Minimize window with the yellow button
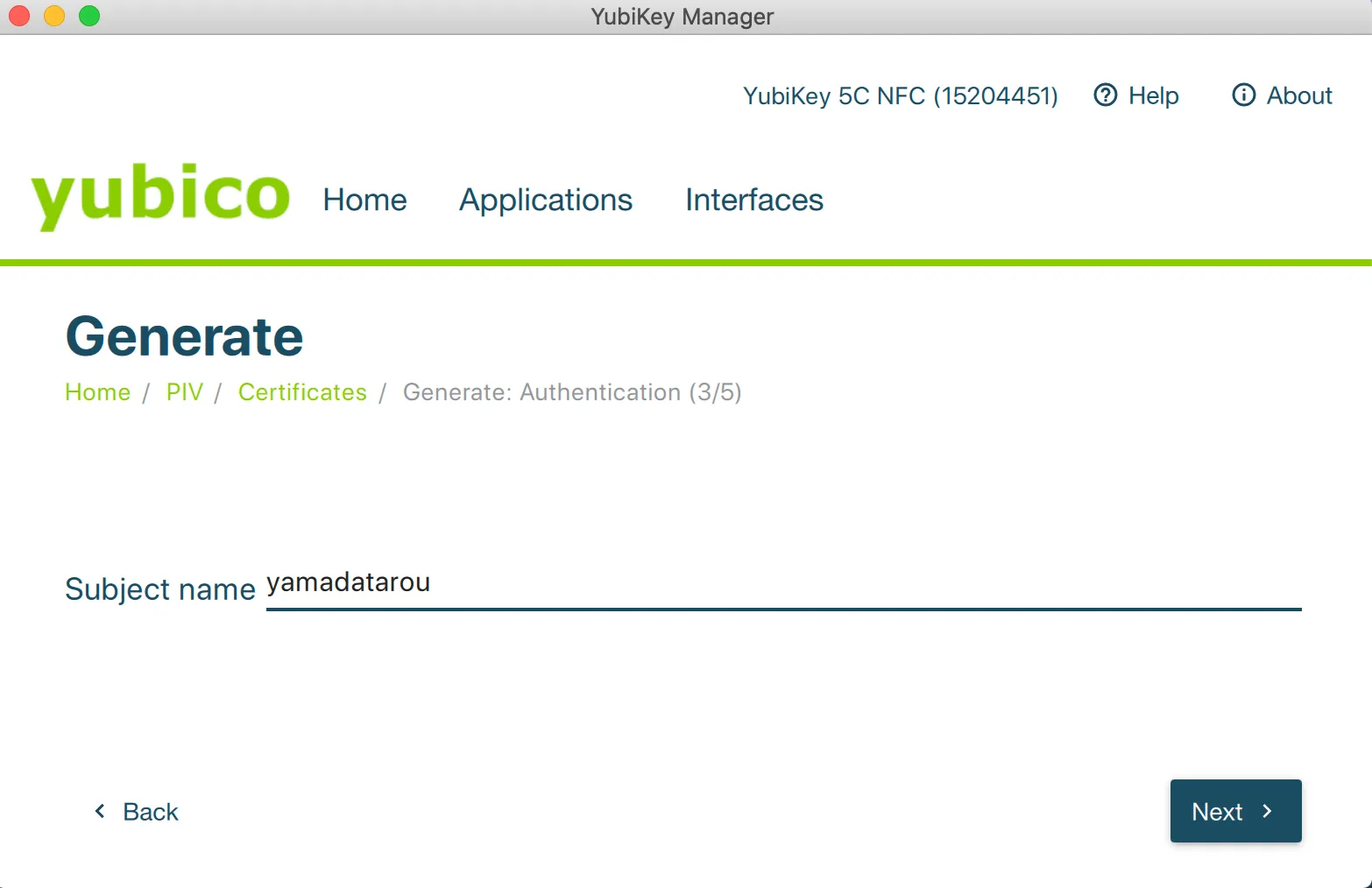1372x888 pixels. tap(54, 16)
